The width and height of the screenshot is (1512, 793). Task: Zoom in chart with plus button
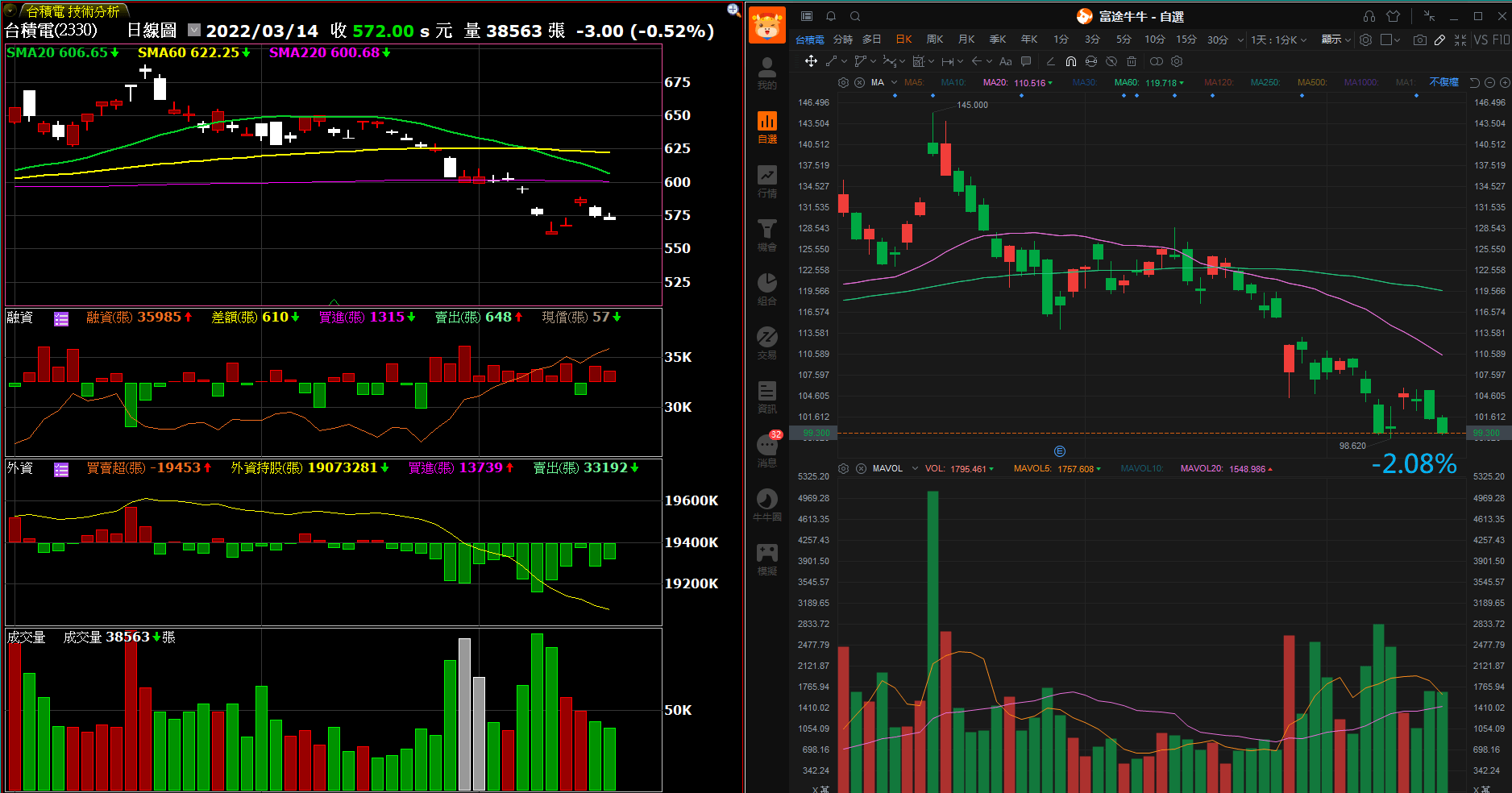pyautogui.click(x=1506, y=82)
